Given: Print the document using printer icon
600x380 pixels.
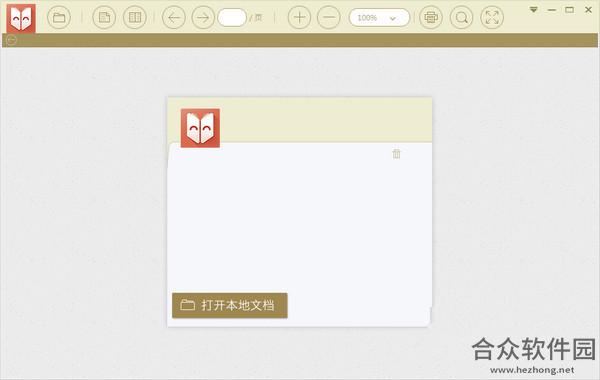Looking at the screenshot, I should coord(431,18).
